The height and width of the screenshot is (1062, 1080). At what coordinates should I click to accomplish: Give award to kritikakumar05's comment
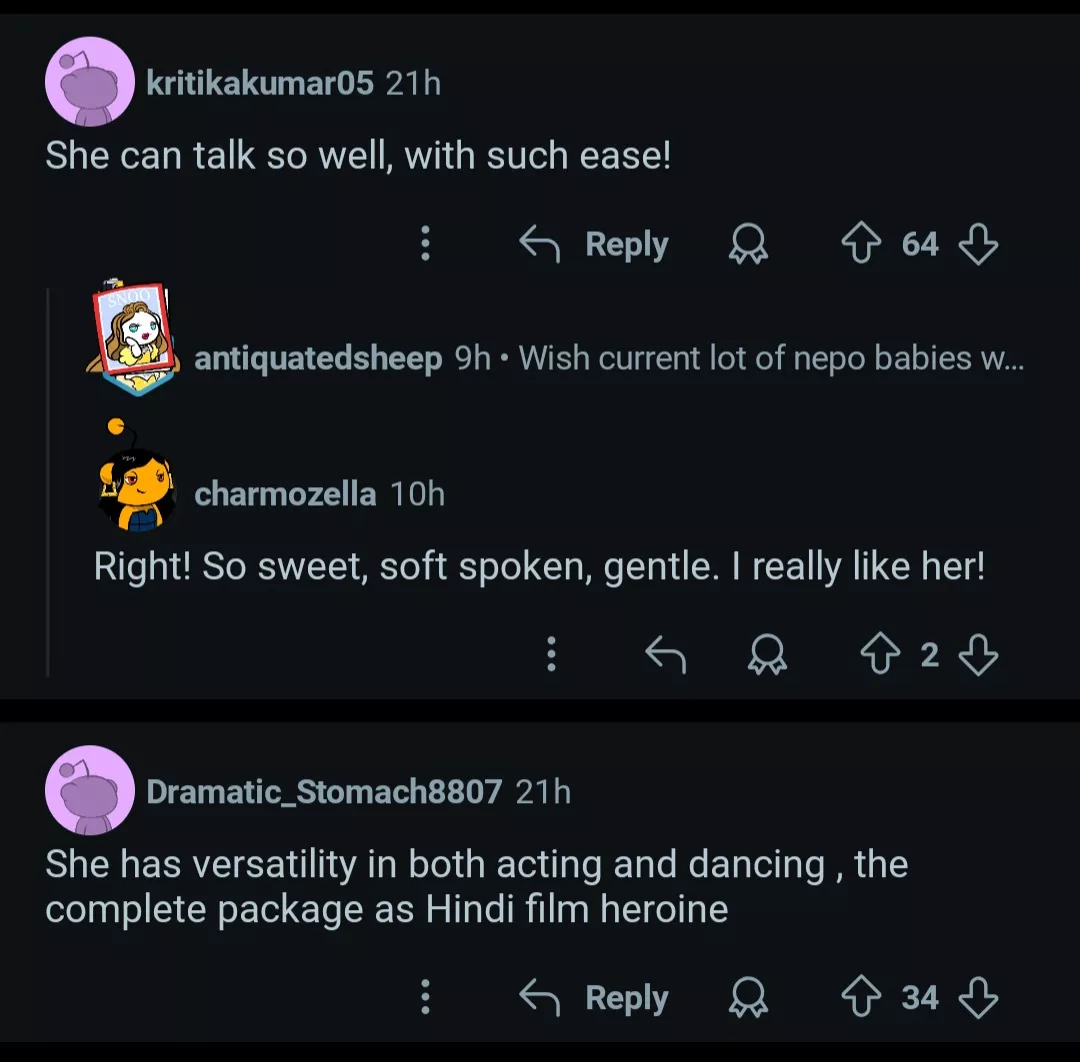coord(748,244)
